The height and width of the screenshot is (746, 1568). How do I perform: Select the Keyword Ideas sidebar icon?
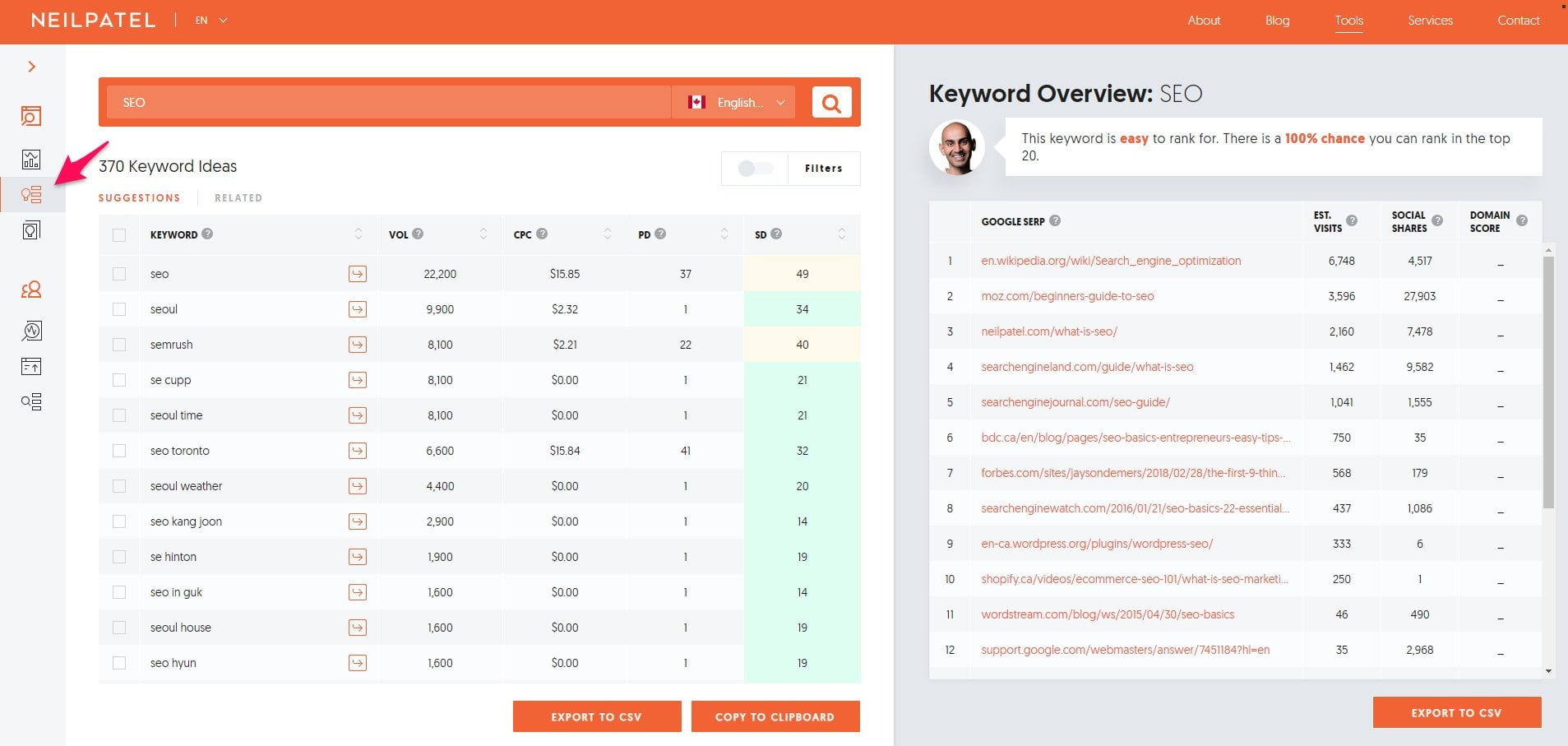pyautogui.click(x=31, y=195)
